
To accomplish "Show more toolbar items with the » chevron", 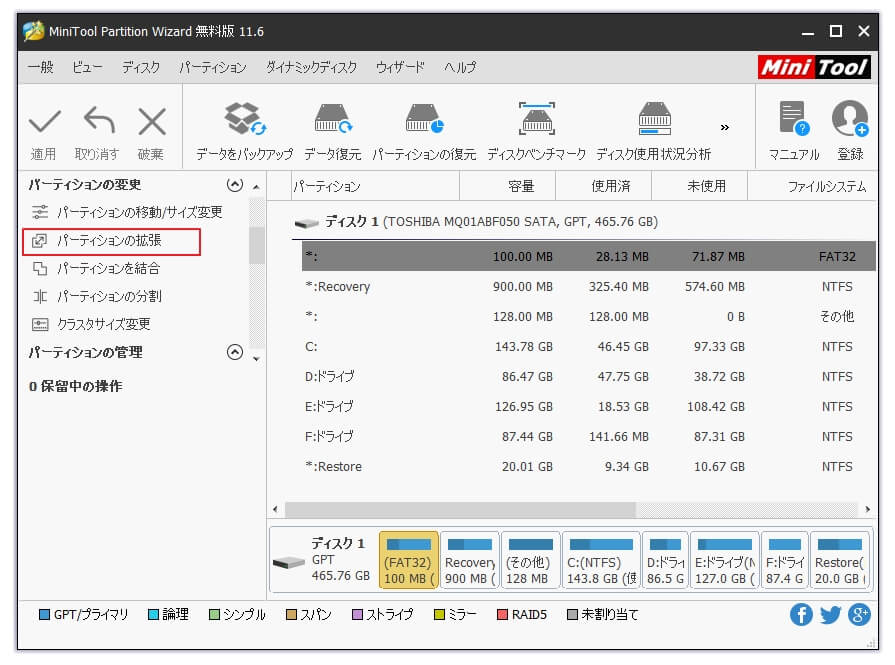I will [724, 127].
